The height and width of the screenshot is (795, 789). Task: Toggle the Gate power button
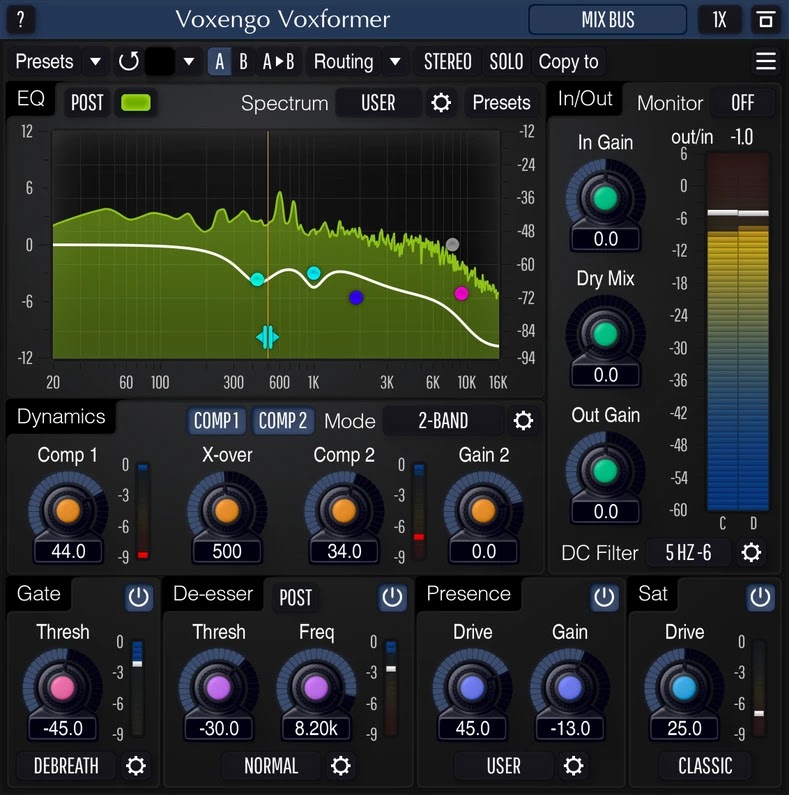pyautogui.click(x=138, y=597)
